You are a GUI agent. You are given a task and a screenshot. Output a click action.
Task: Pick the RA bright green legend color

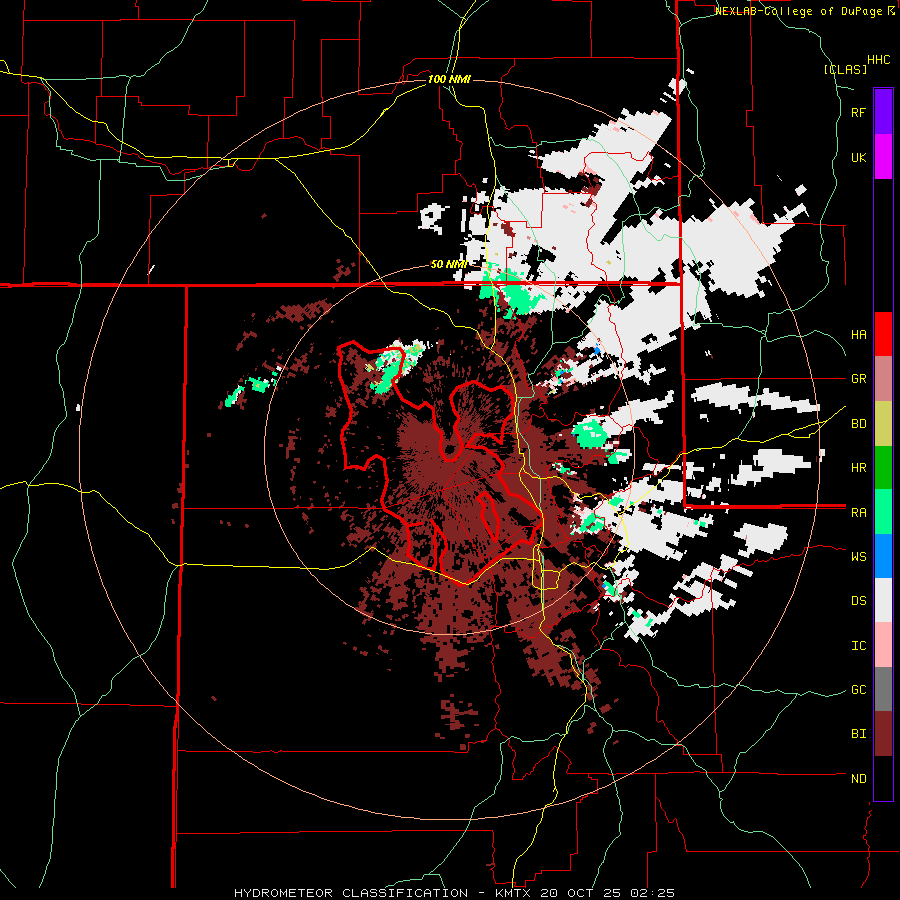coord(883,512)
